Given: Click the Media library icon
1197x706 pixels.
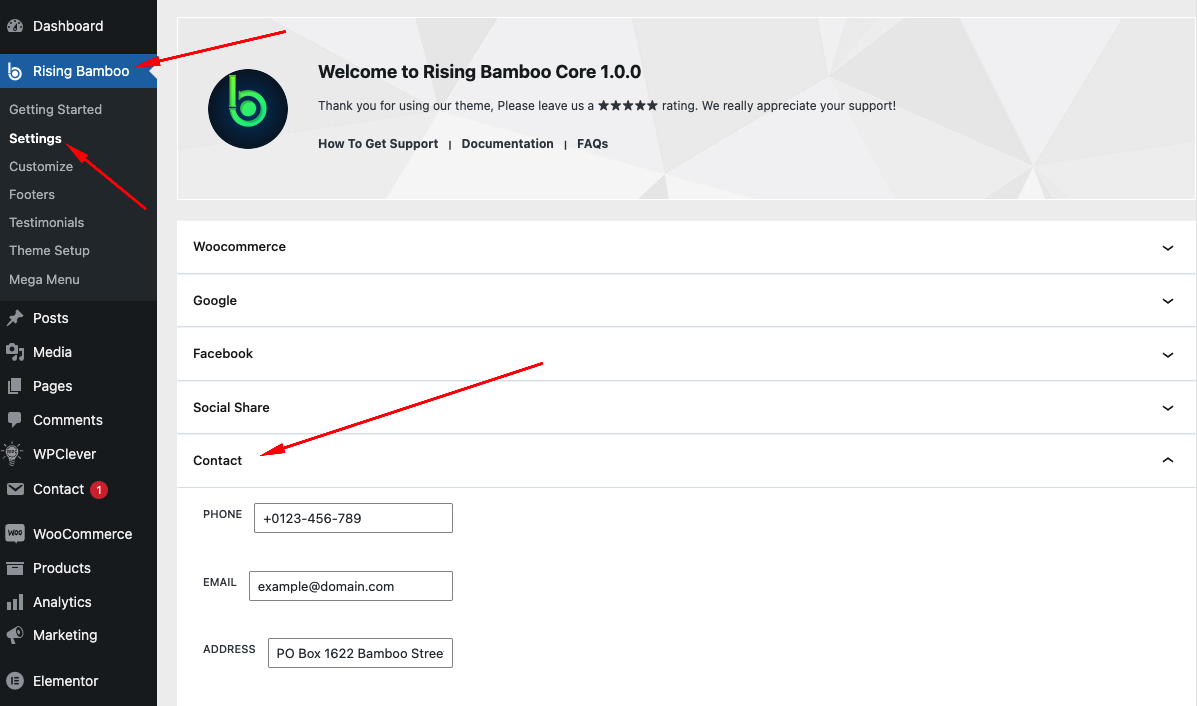Looking at the screenshot, I should (x=15, y=352).
